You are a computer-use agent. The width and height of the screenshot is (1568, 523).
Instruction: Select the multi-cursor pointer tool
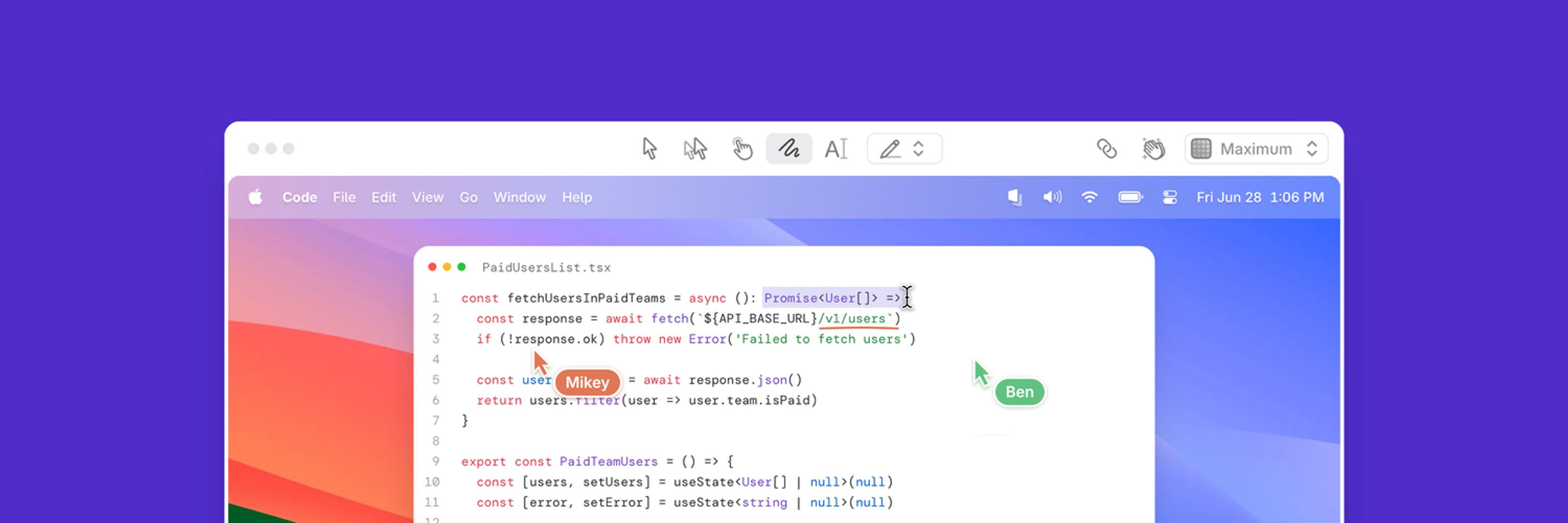[695, 149]
